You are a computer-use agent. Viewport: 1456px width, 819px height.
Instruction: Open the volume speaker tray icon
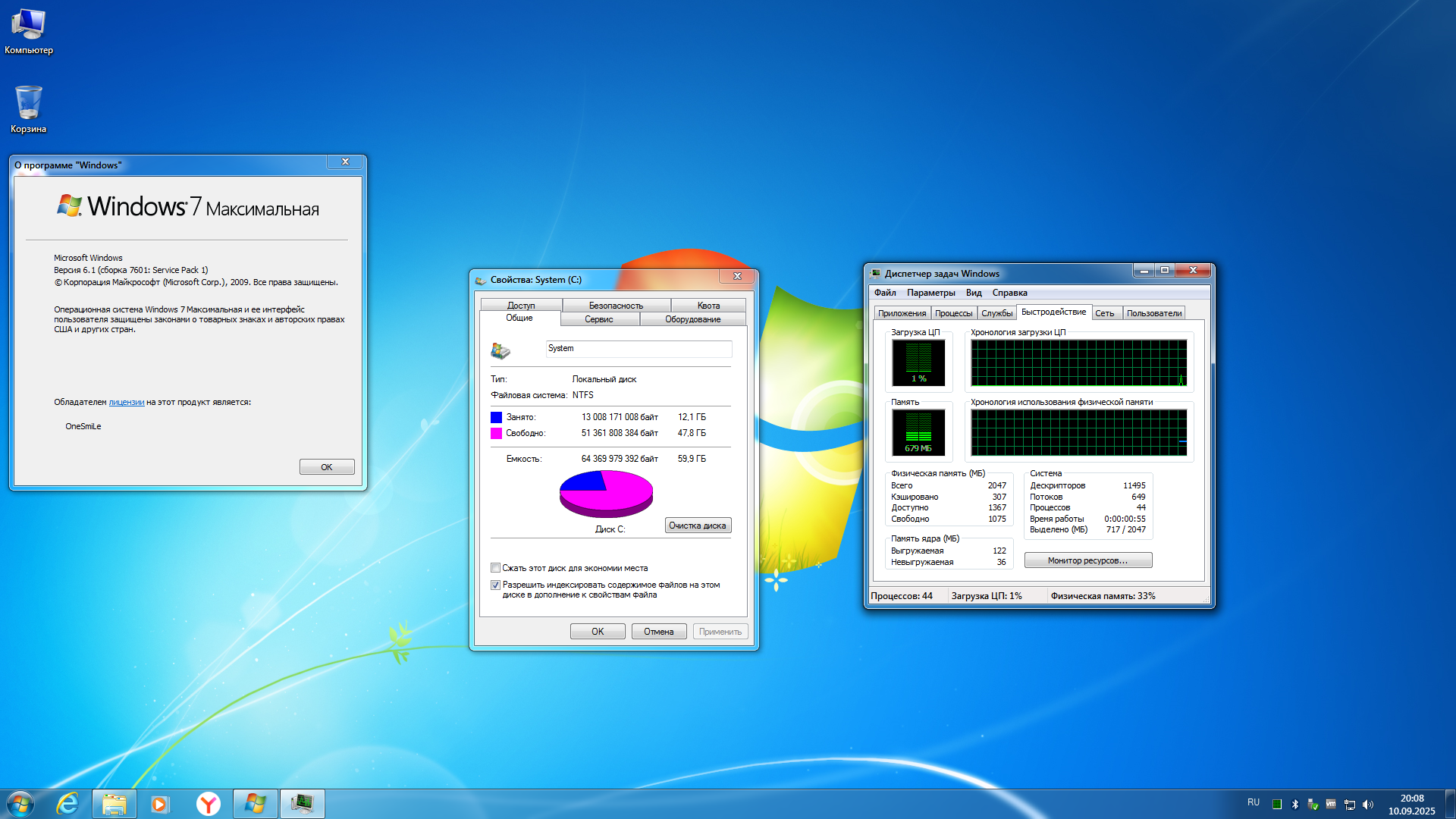coord(1368,804)
